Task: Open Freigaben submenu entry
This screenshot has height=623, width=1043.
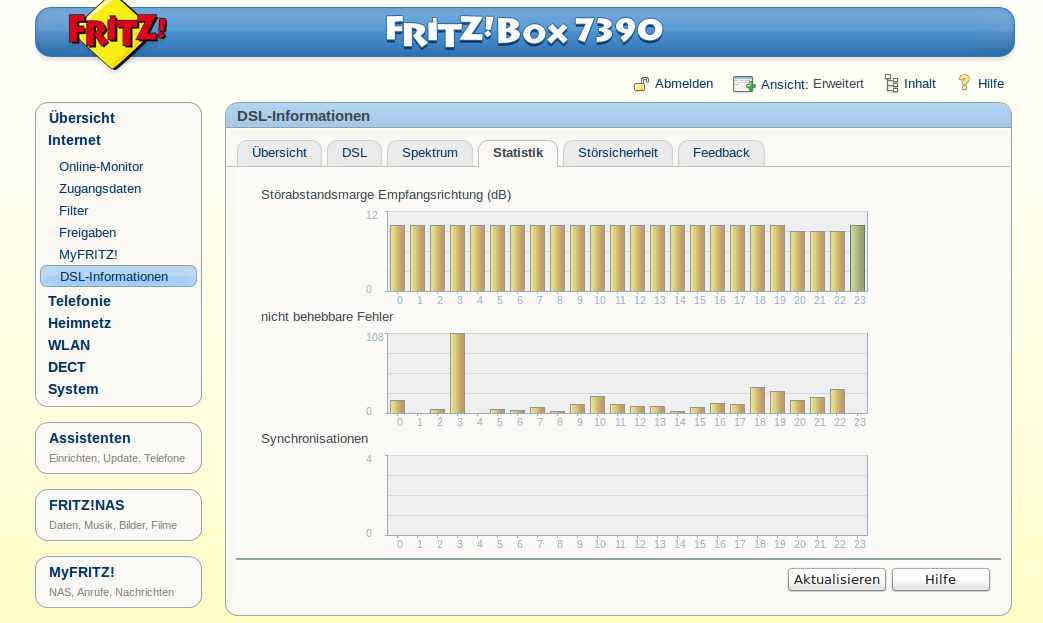Action: (87, 233)
